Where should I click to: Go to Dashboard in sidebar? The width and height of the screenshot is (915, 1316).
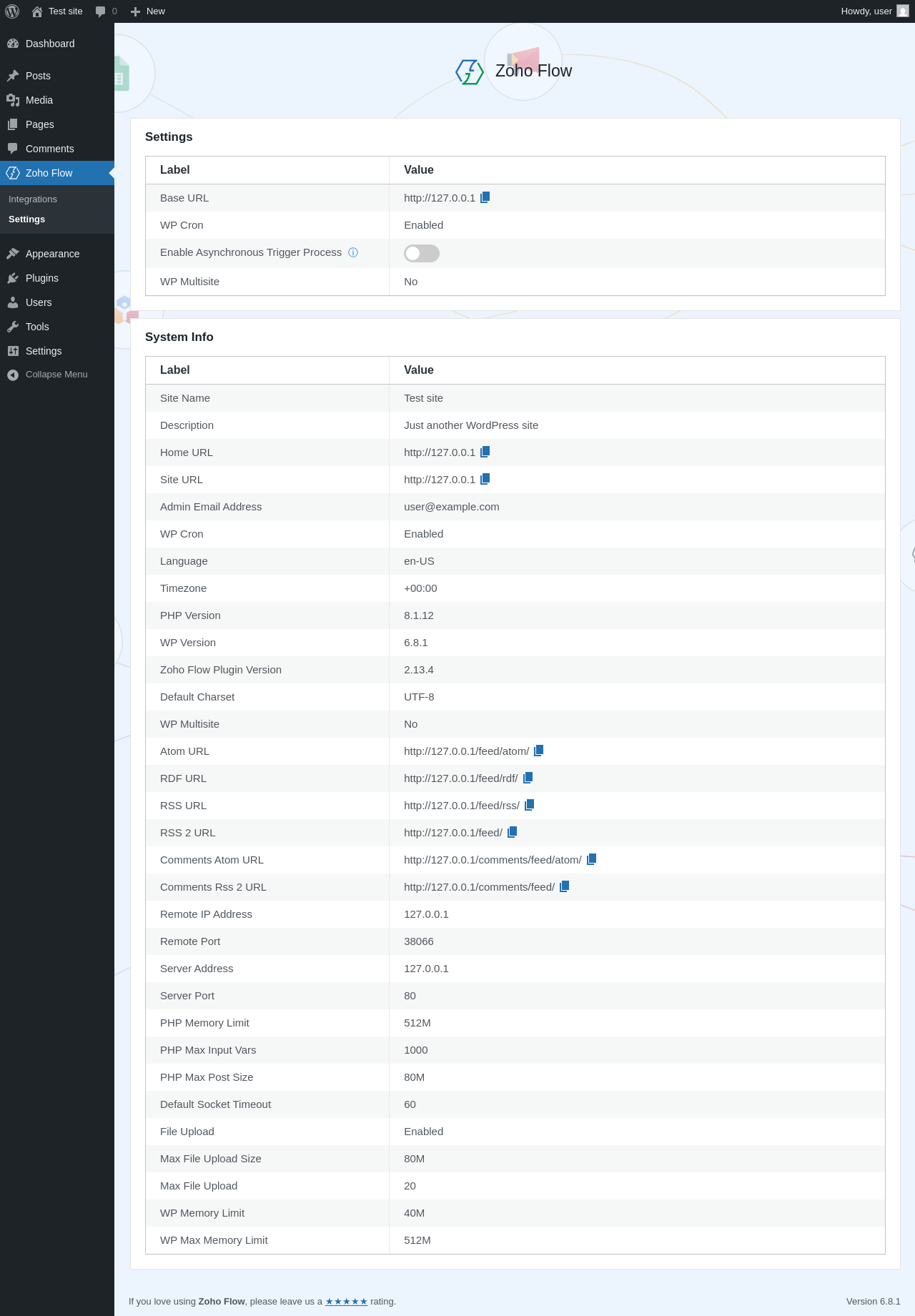tap(57, 44)
